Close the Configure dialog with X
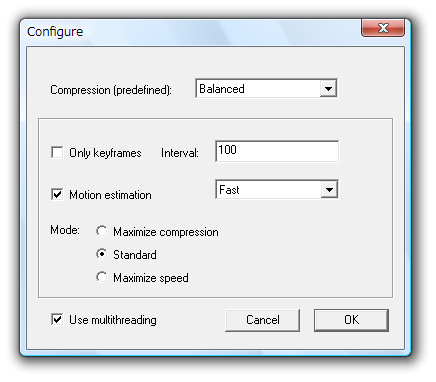The image size is (436, 382). [x=383, y=28]
